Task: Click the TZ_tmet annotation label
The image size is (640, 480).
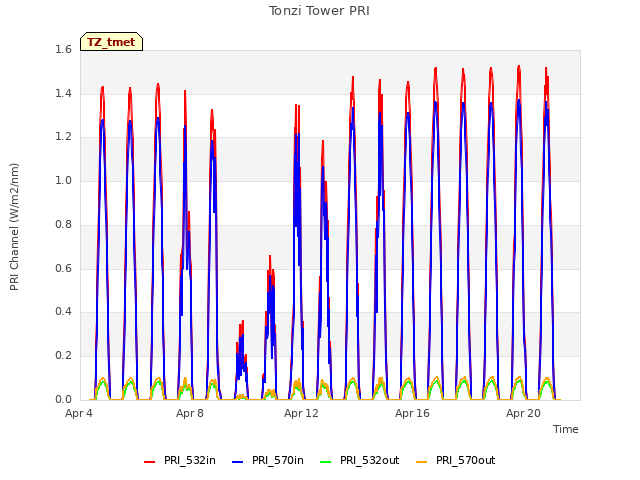Action: point(111,42)
